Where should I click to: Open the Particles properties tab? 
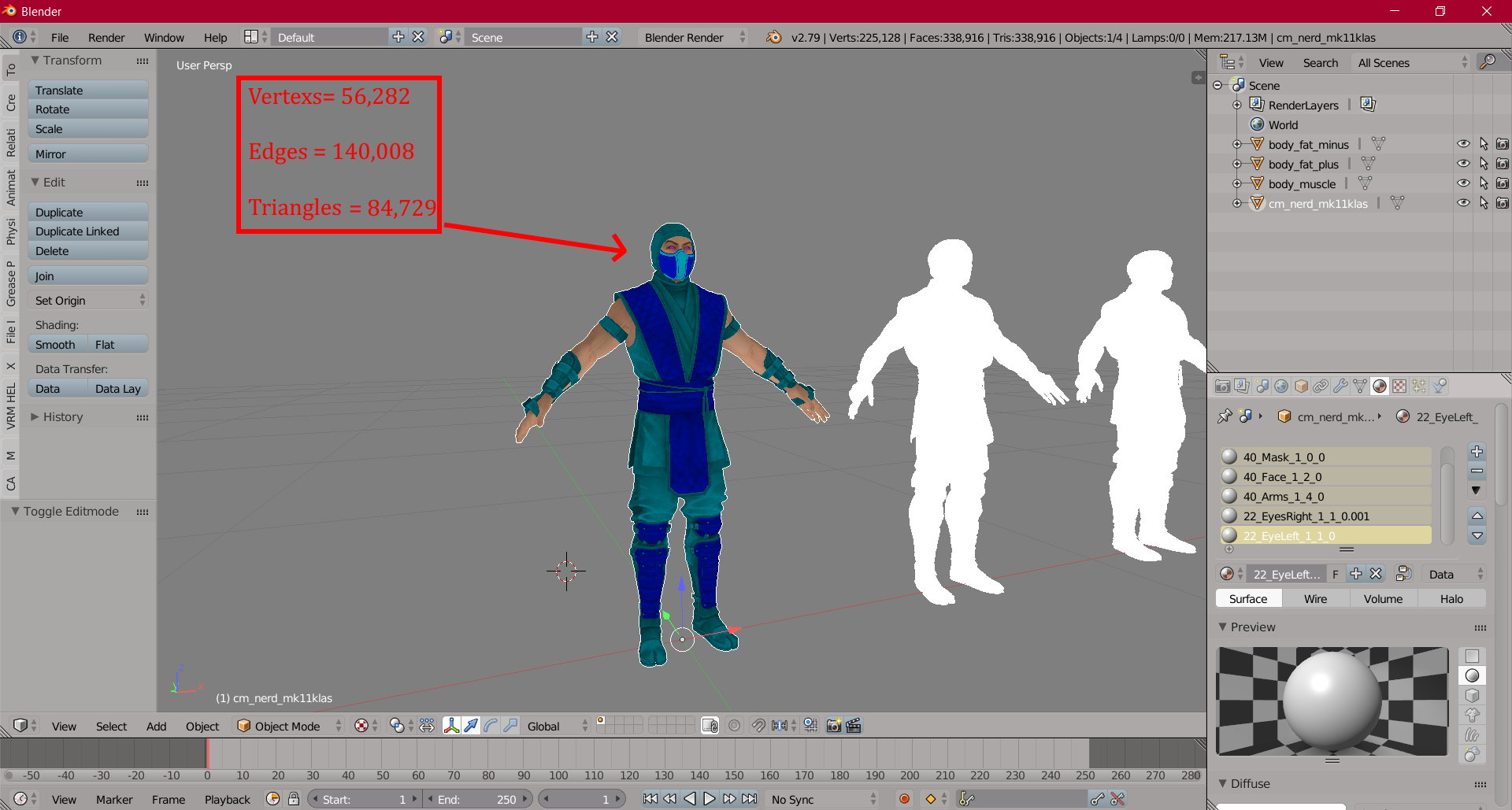(1419, 386)
